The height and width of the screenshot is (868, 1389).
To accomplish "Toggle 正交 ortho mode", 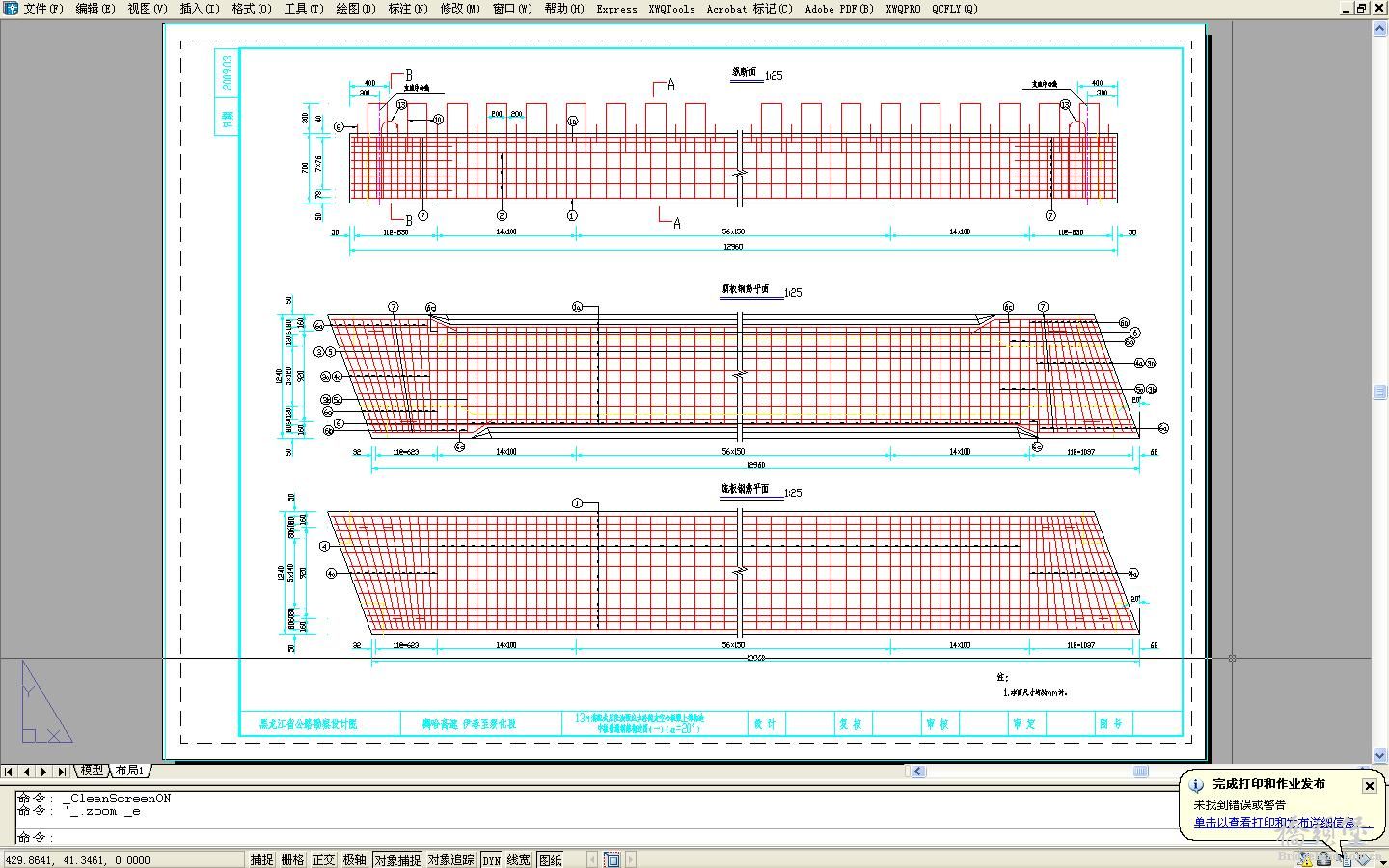I will (x=323, y=859).
